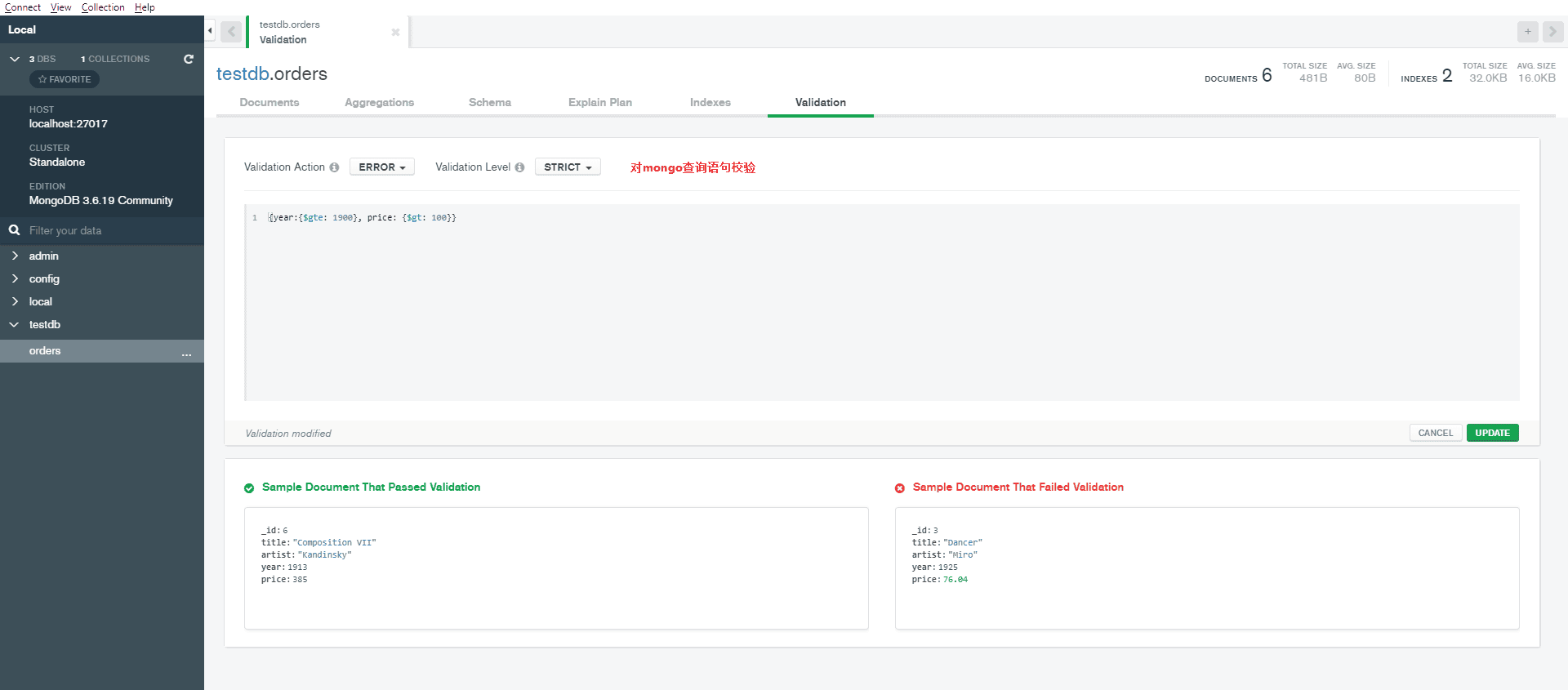Viewport: 1568px width, 690px height.
Task: Click the new tab plus icon
Action: 1527,32
